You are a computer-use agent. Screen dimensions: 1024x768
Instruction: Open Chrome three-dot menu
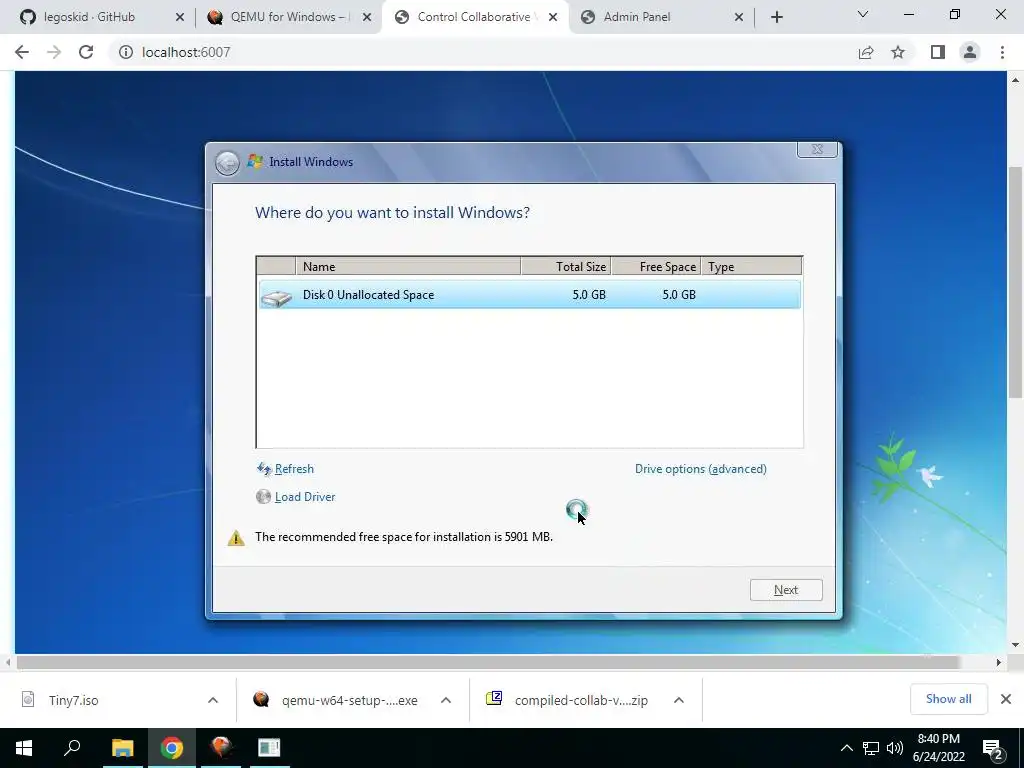click(x=1002, y=52)
